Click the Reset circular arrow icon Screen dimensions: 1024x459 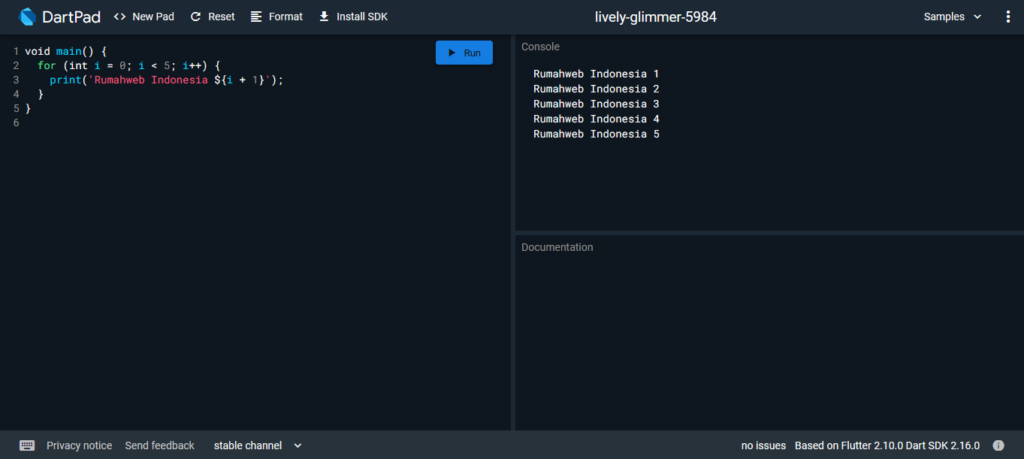pos(195,17)
